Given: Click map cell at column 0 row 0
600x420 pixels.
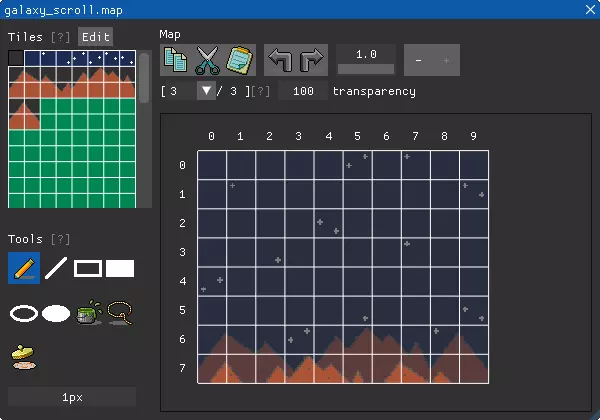Looking at the screenshot, I should click(212, 165).
